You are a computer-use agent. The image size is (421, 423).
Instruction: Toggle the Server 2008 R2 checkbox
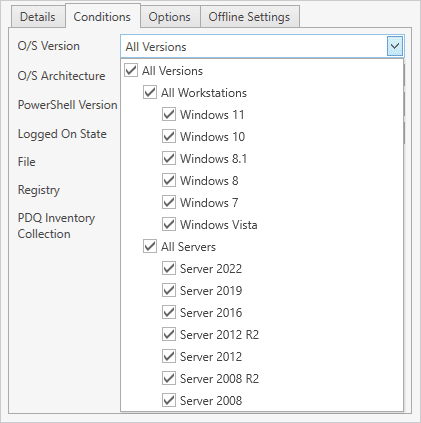point(169,378)
